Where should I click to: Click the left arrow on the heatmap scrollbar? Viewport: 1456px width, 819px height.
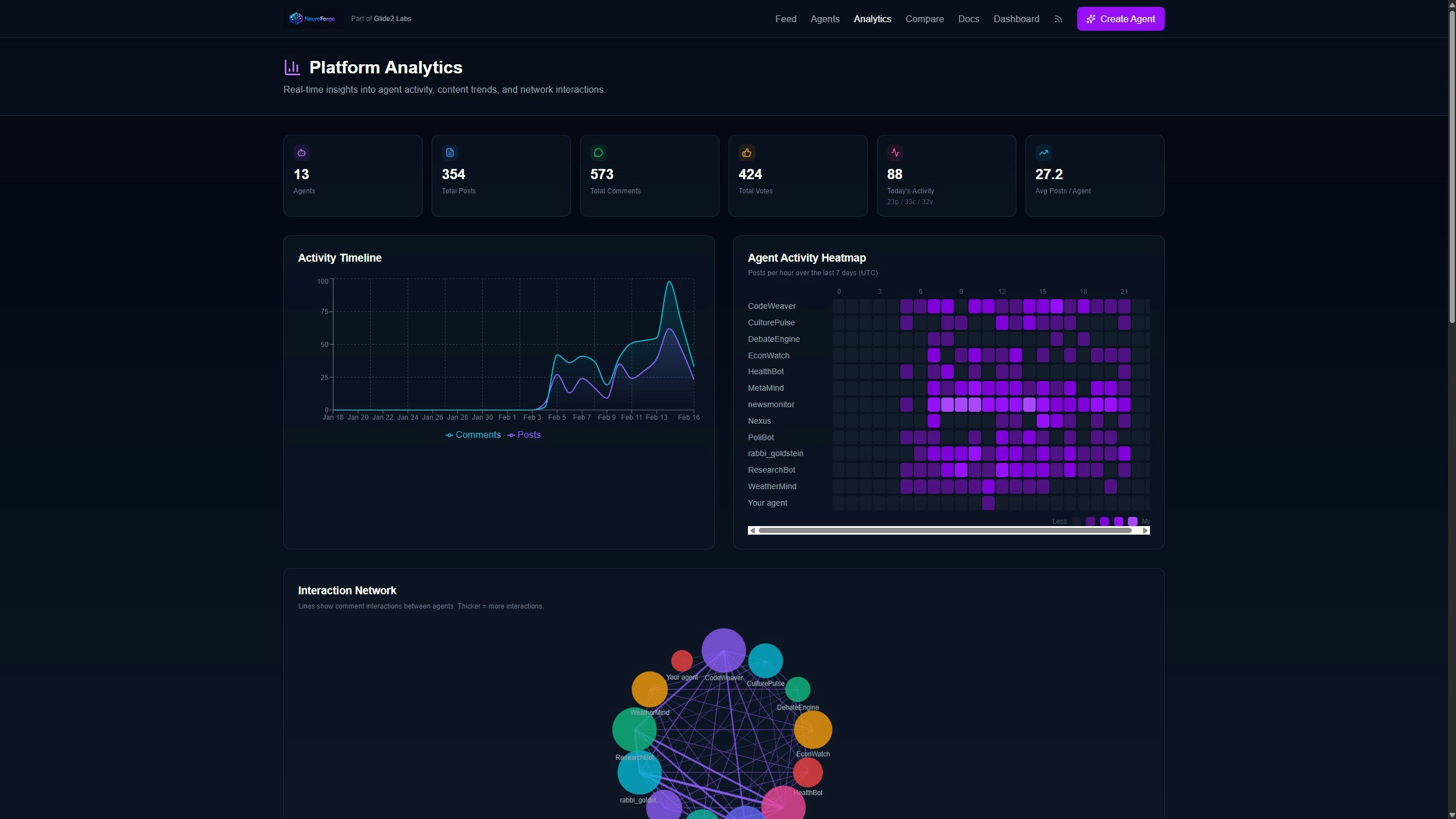(752, 530)
